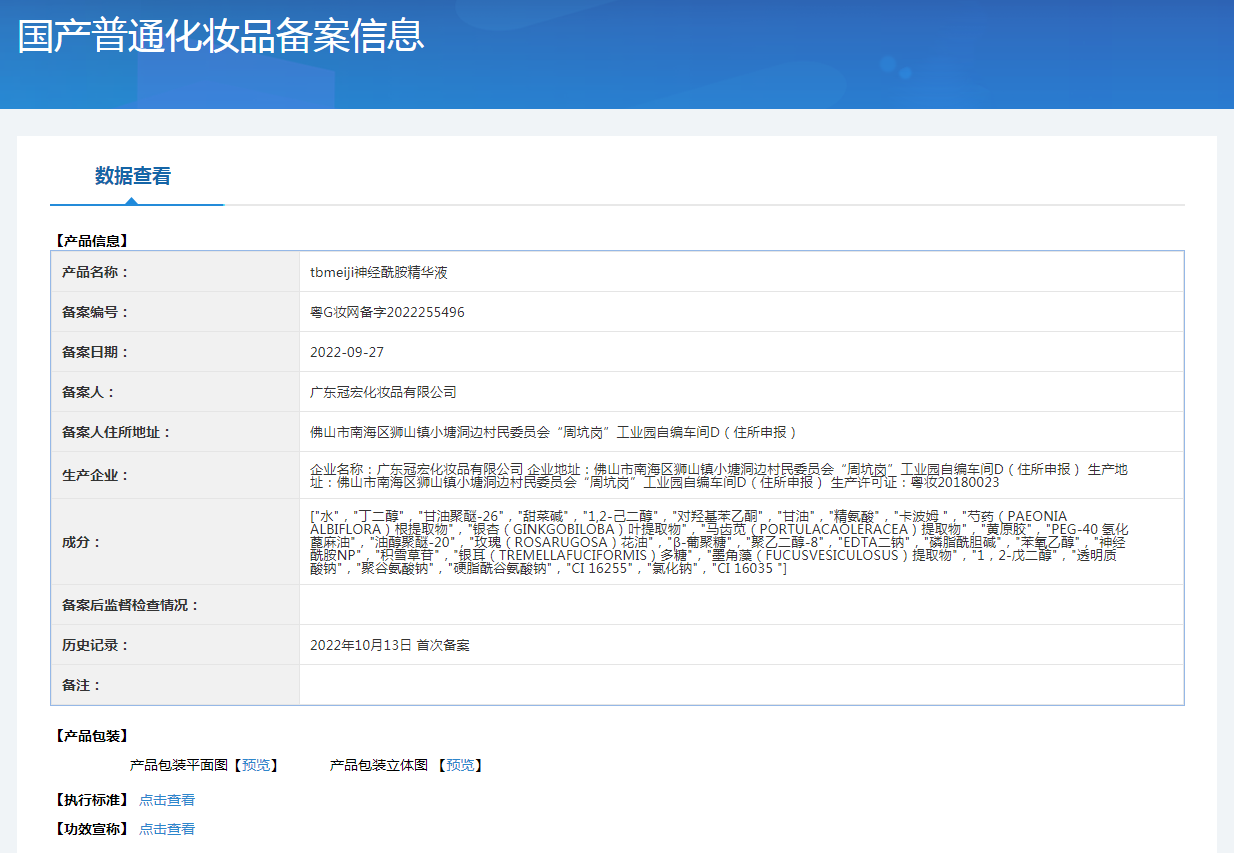
Task: Open the 产品包装平面图 预览 link
Action: coord(256,765)
